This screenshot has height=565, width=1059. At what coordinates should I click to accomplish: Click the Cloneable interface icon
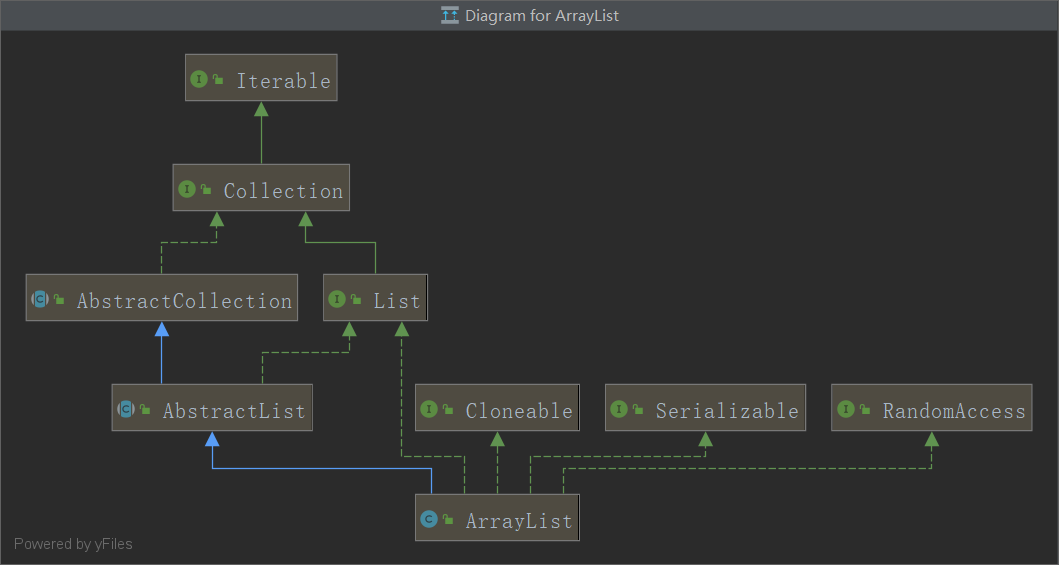429,410
